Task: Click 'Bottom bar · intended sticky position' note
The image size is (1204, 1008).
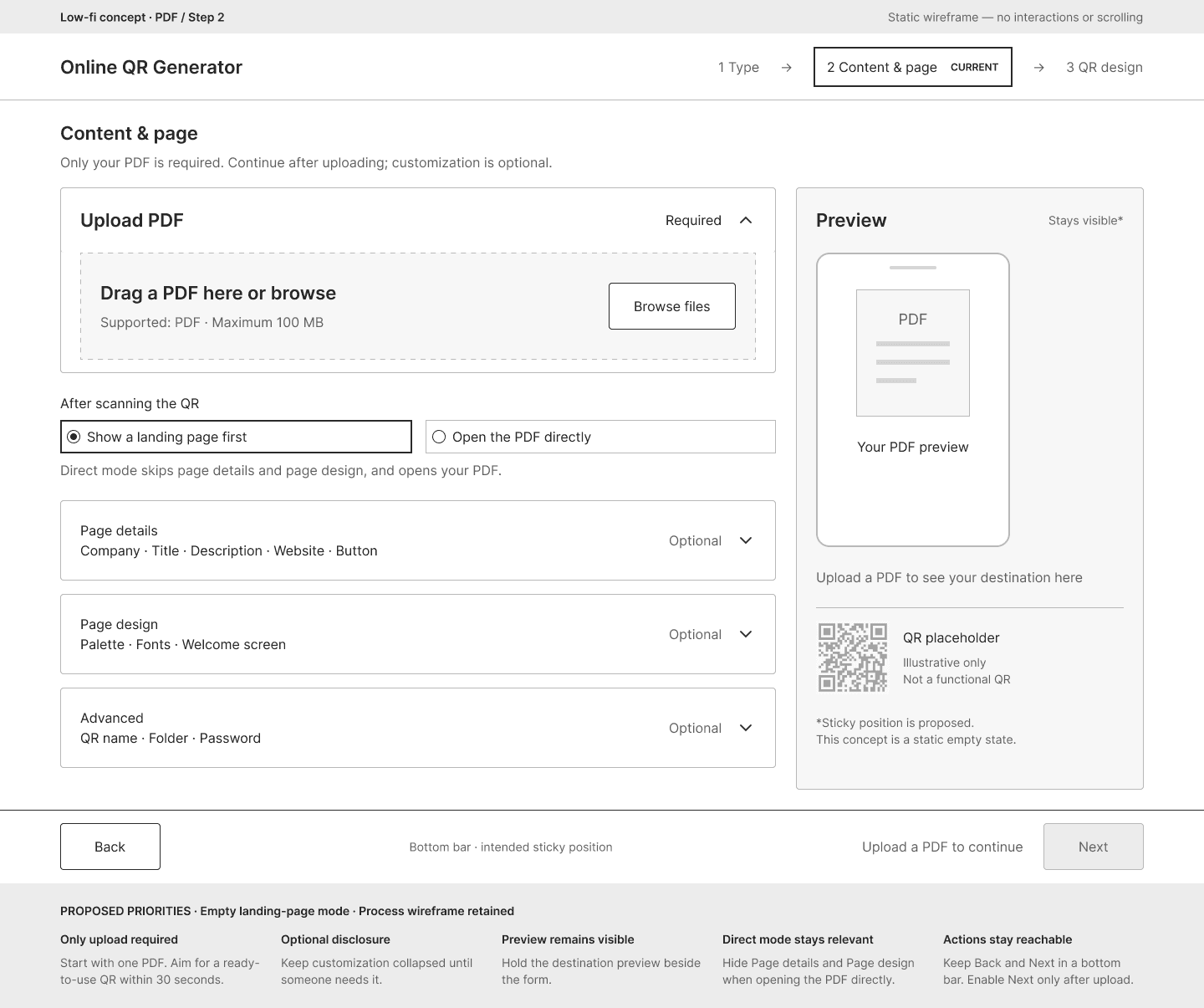Action: [511, 847]
